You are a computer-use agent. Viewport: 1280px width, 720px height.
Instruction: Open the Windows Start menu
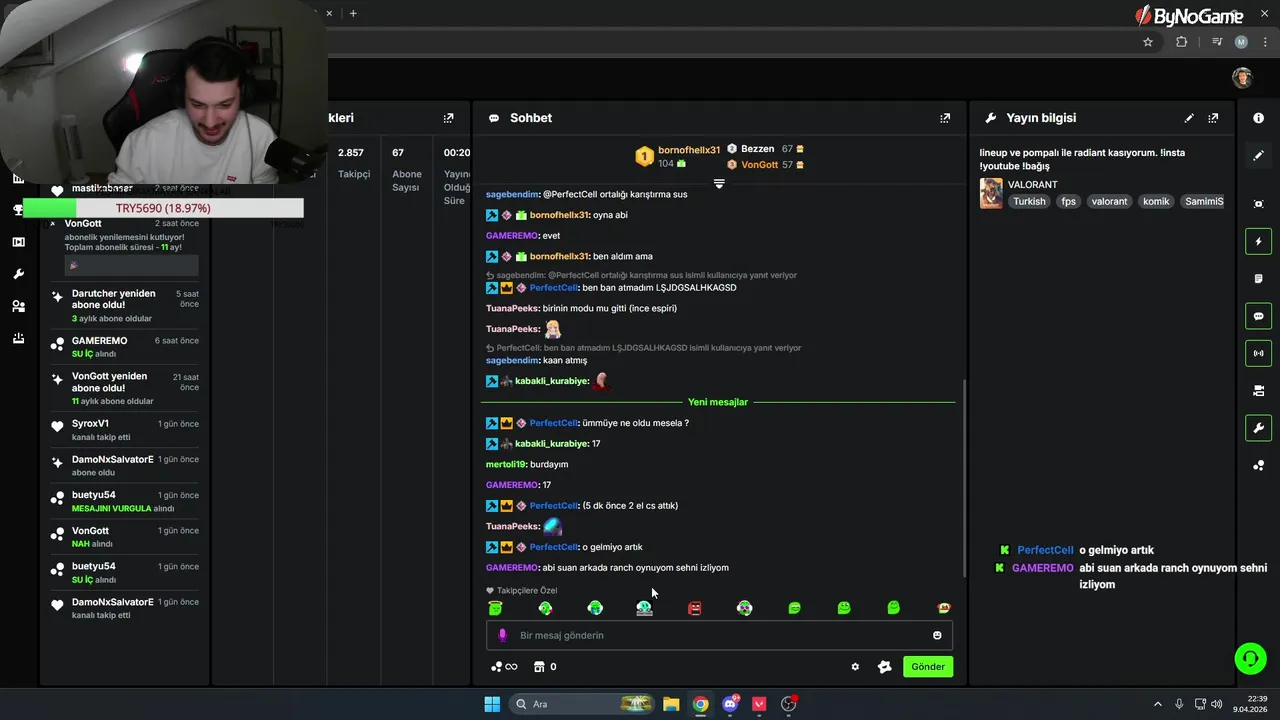(492, 704)
